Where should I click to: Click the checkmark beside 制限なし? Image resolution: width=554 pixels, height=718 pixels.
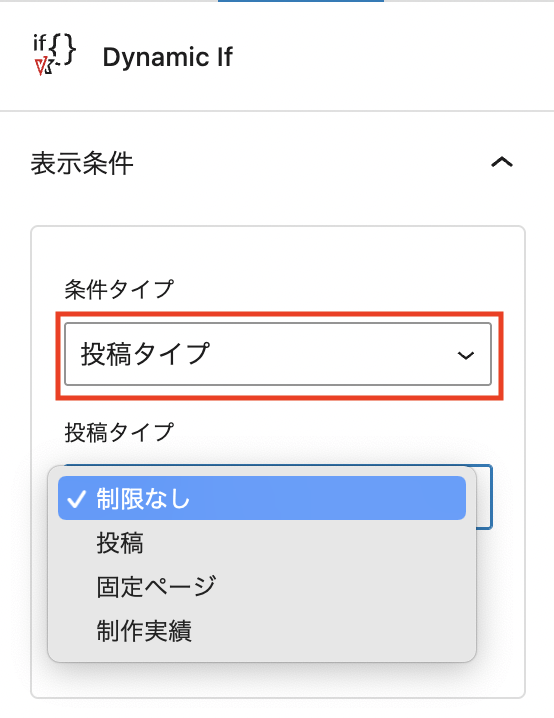pyautogui.click(x=76, y=499)
